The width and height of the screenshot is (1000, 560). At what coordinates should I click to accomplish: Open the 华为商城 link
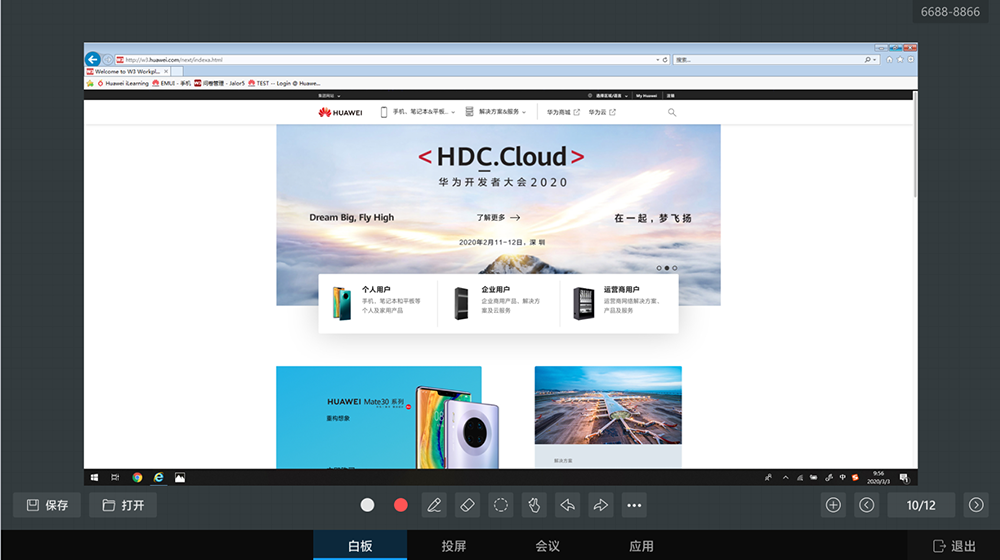[563, 112]
